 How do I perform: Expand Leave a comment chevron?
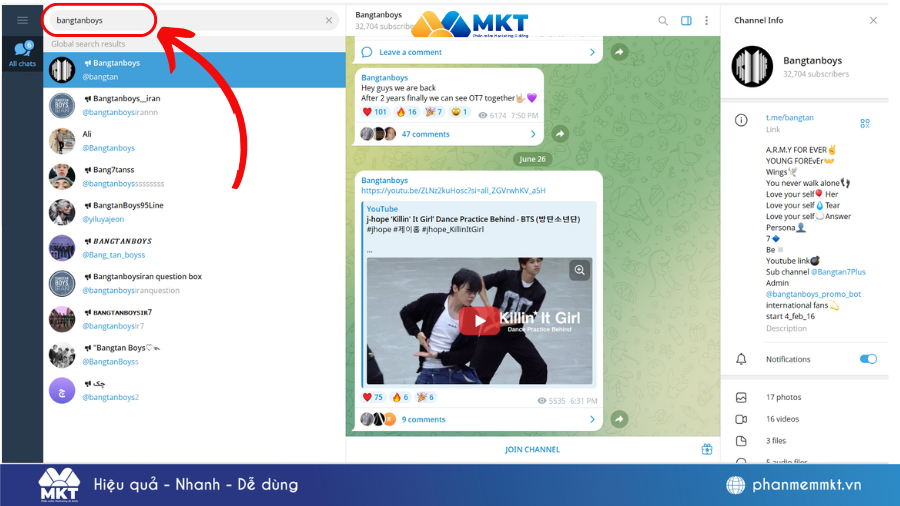[592, 52]
